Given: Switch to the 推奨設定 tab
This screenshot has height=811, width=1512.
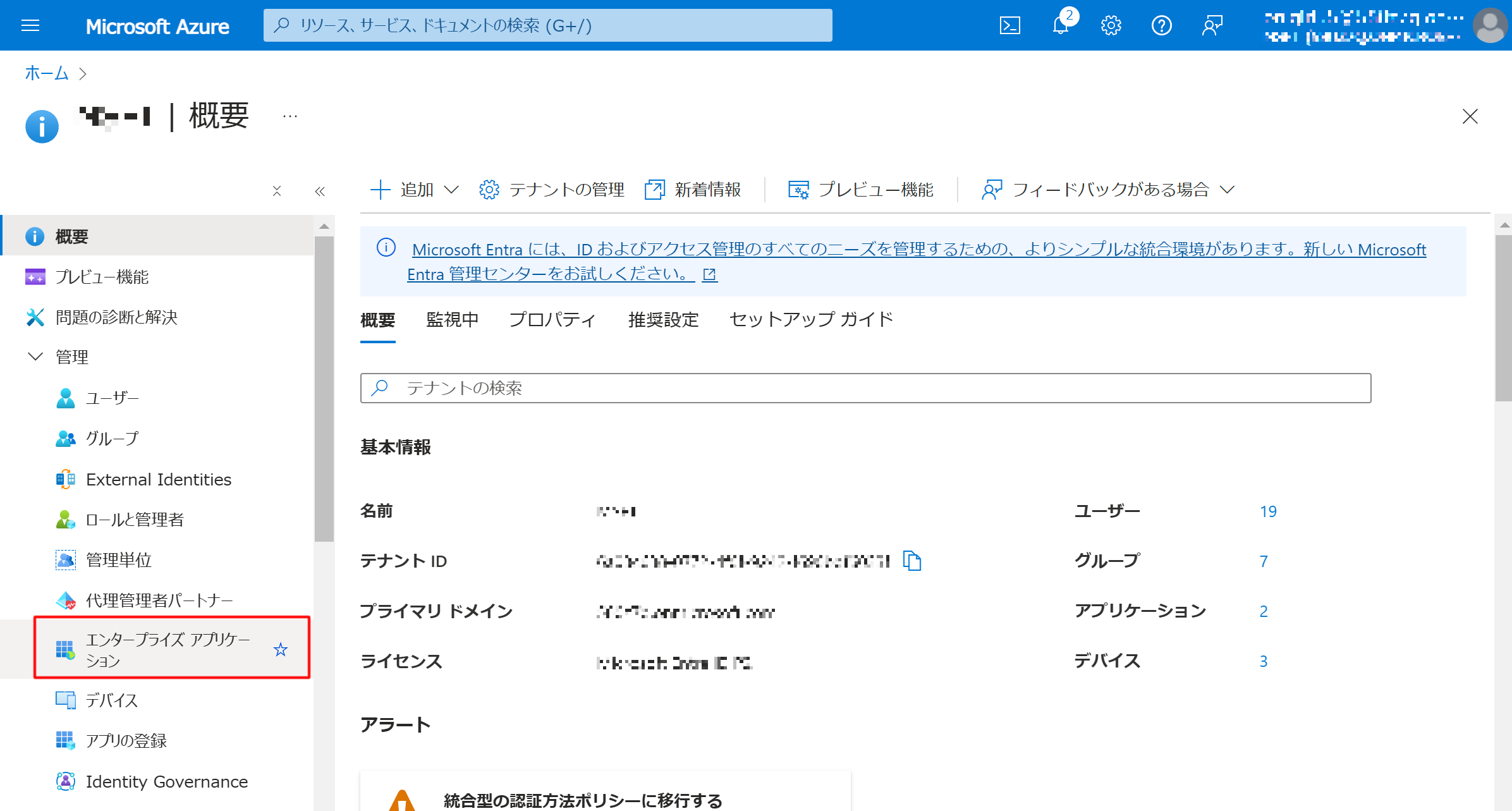Looking at the screenshot, I should tap(664, 320).
